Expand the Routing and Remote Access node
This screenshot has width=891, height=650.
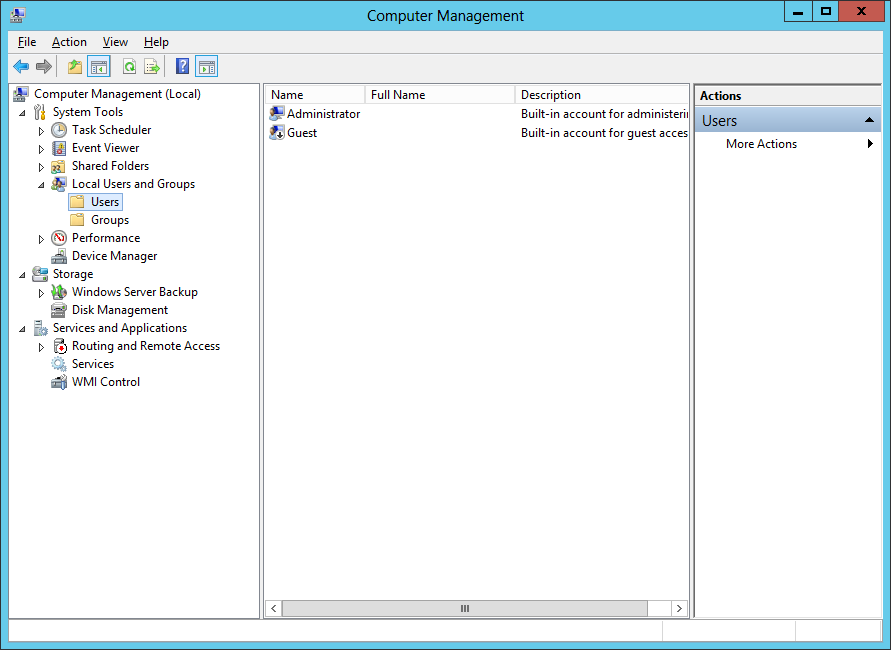[x=41, y=347]
